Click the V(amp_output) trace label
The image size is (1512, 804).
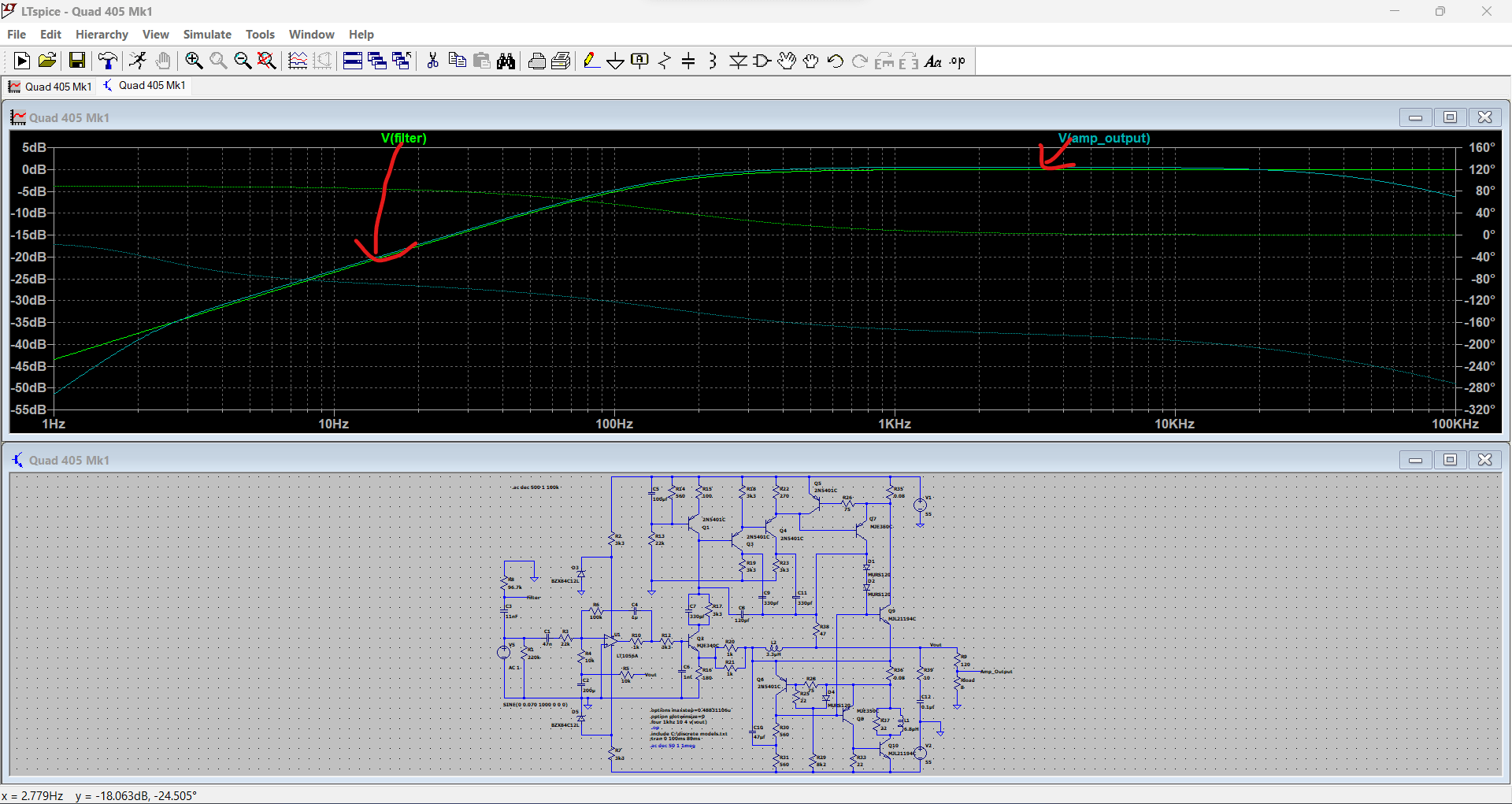pos(1104,138)
